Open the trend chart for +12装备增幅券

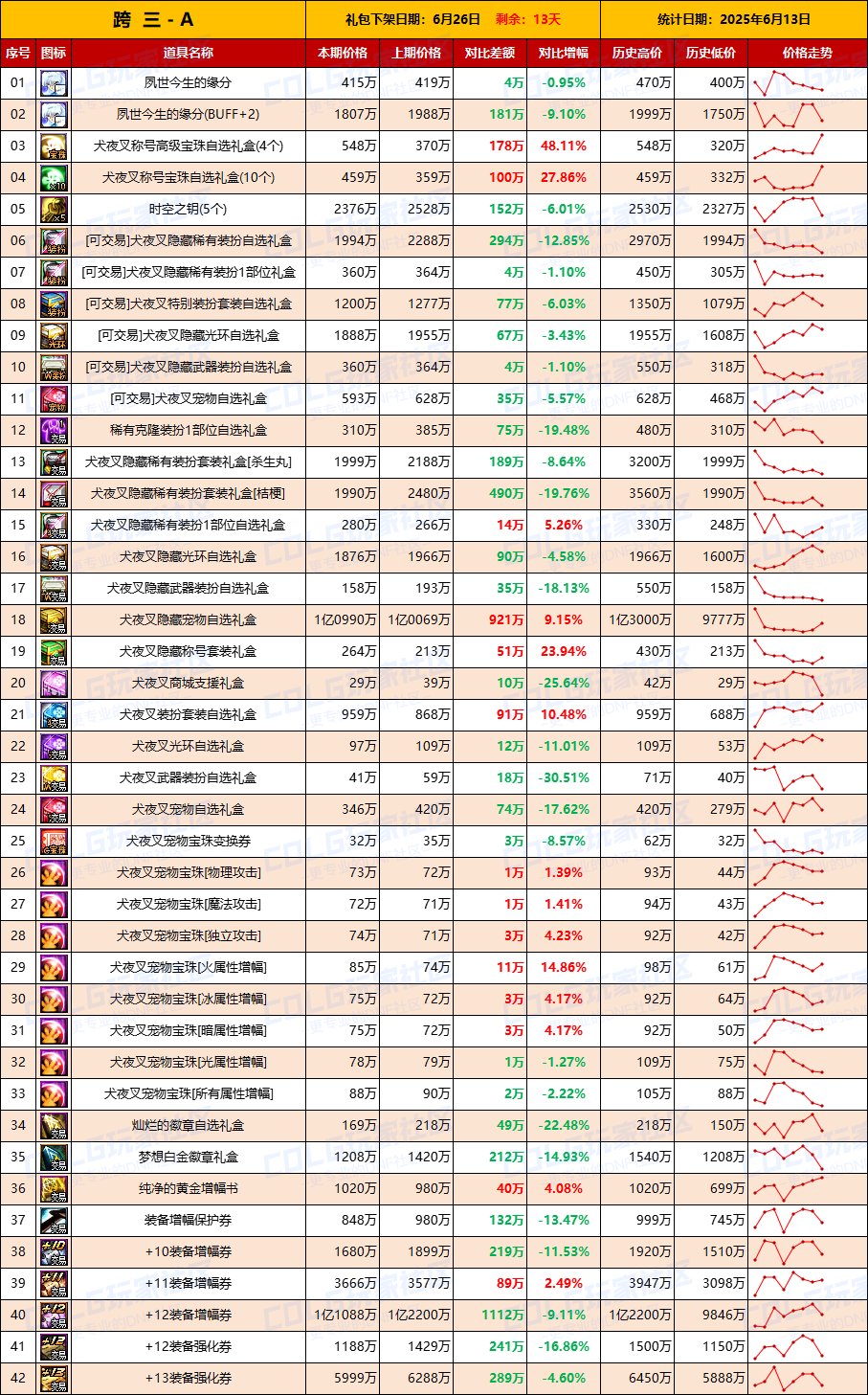click(x=789, y=1315)
